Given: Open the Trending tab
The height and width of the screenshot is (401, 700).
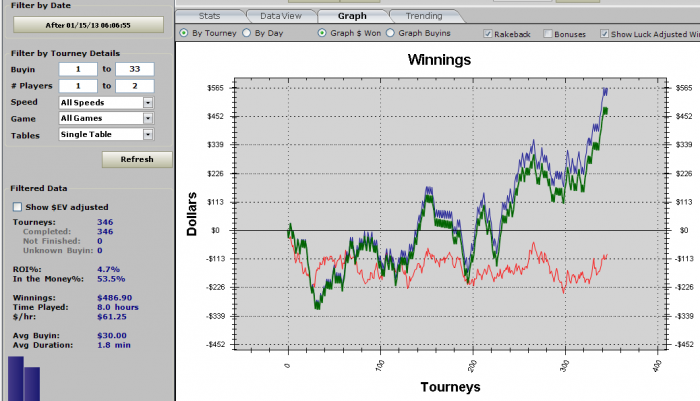Looking at the screenshot, I should [x=424, y=16].
